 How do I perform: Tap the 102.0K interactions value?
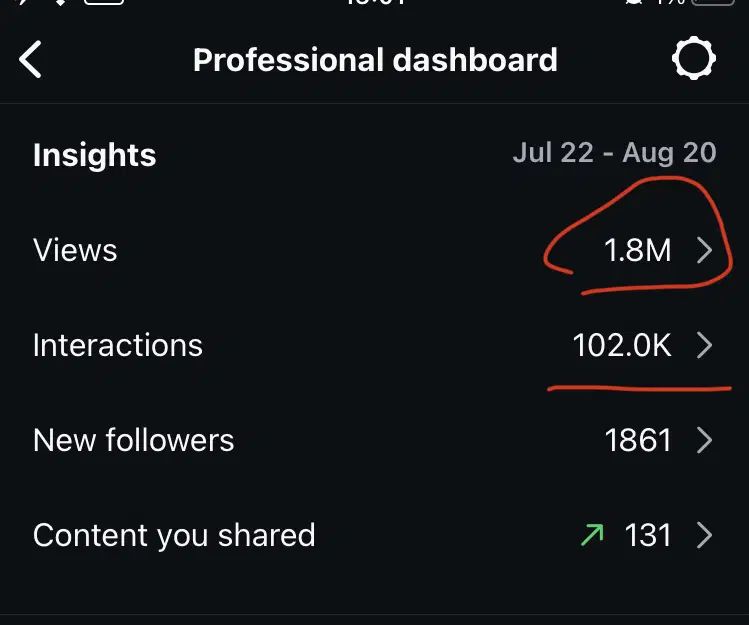[622, 345]
